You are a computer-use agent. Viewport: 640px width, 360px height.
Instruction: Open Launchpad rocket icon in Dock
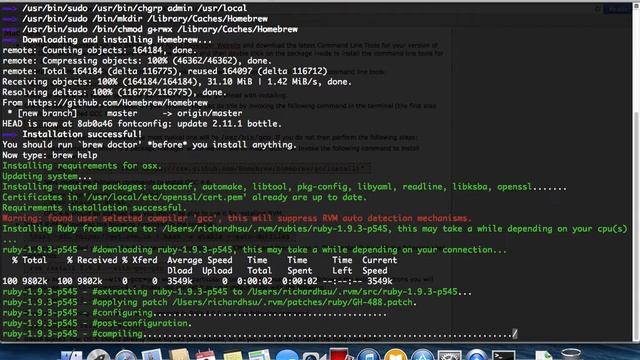pos(98,354)
